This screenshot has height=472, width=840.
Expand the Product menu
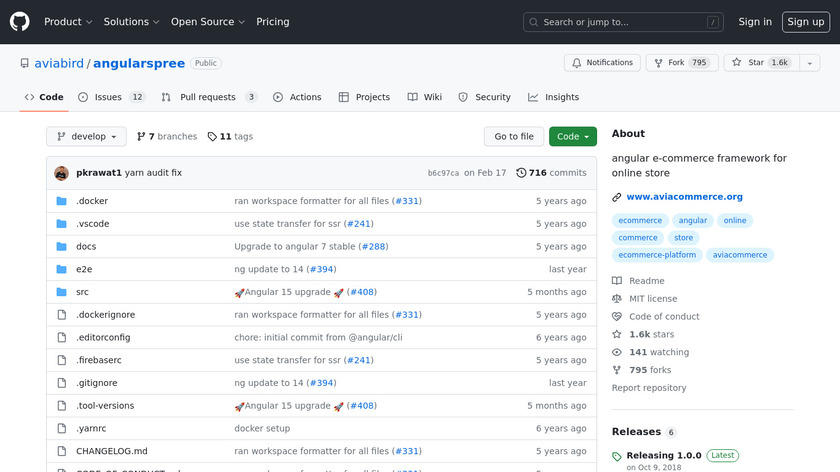pos(68,22)
